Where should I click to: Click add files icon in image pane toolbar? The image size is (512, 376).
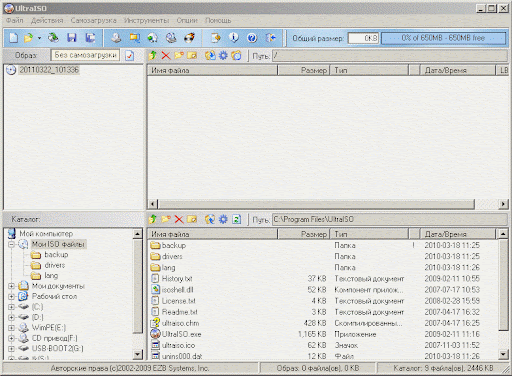[x=210, y=55]
